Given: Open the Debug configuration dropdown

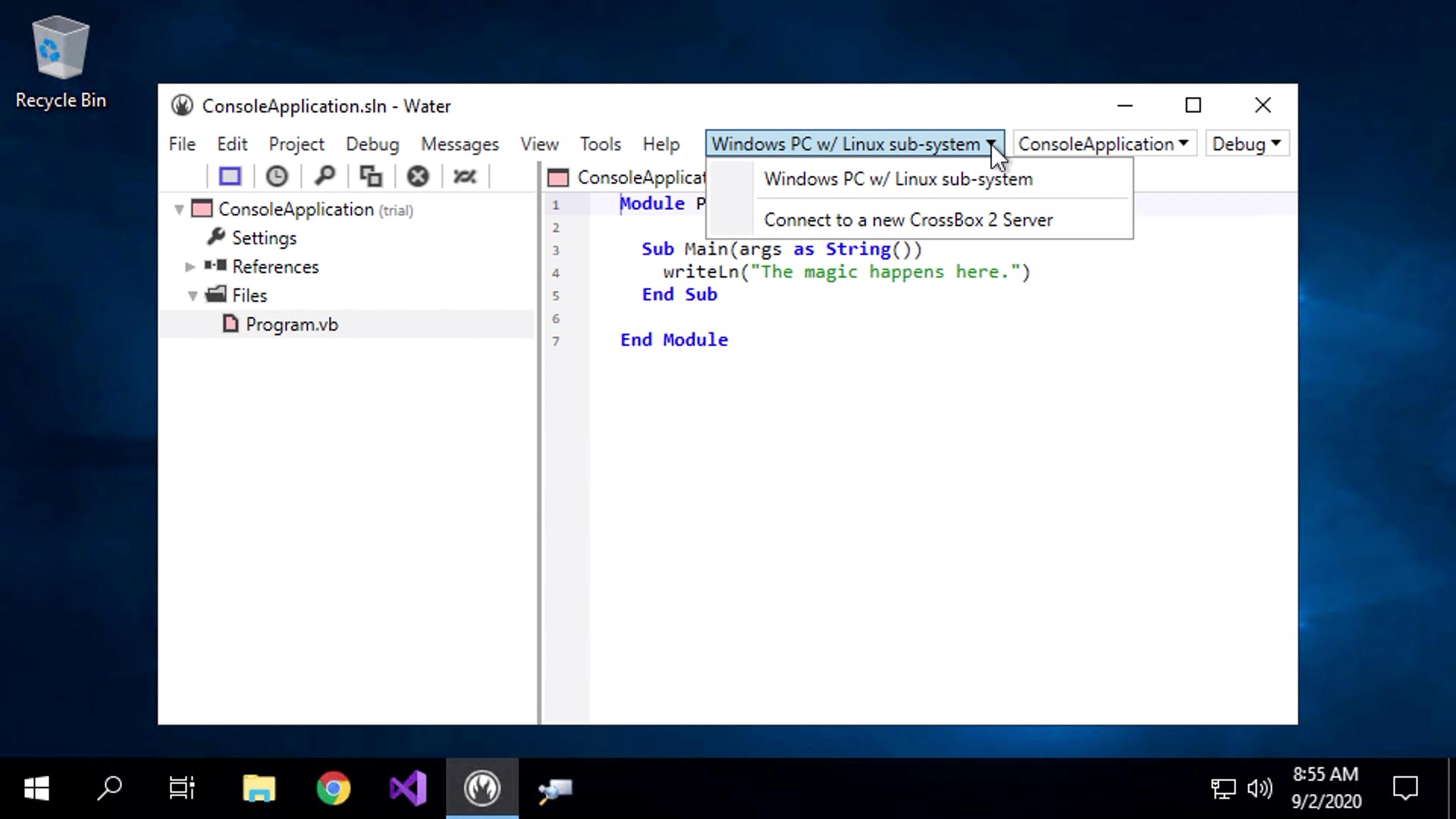Looking at the screenshot, I should point(1247,143).
